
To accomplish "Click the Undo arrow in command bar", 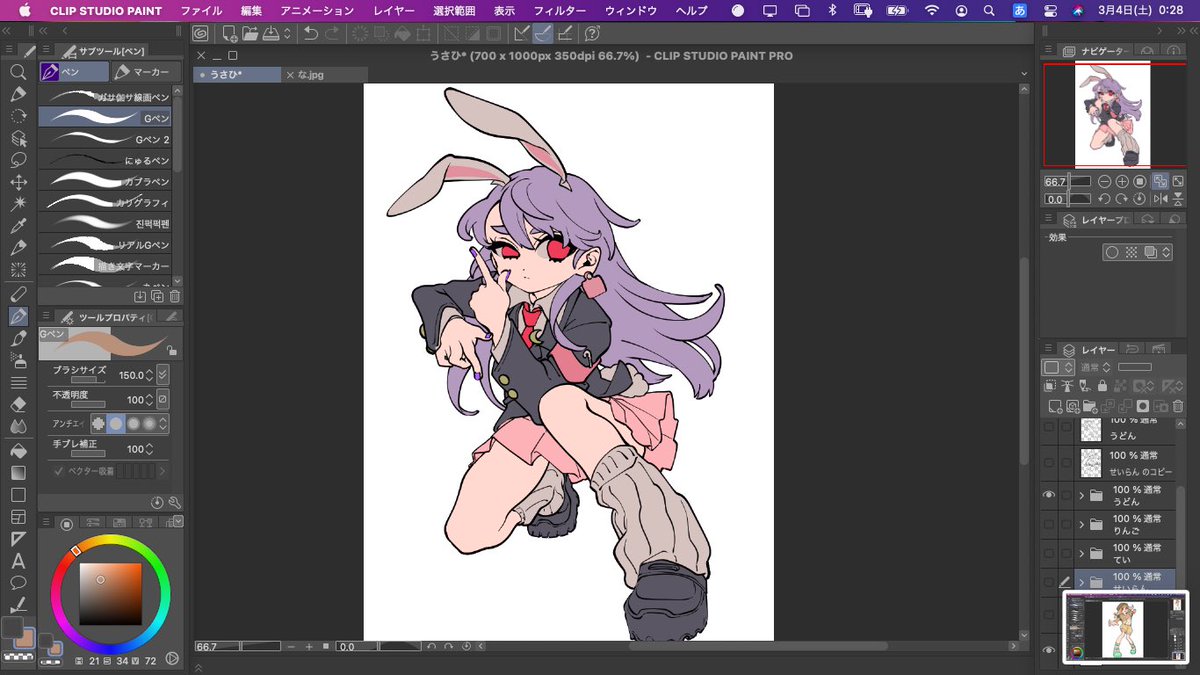I will click(311, 34).
